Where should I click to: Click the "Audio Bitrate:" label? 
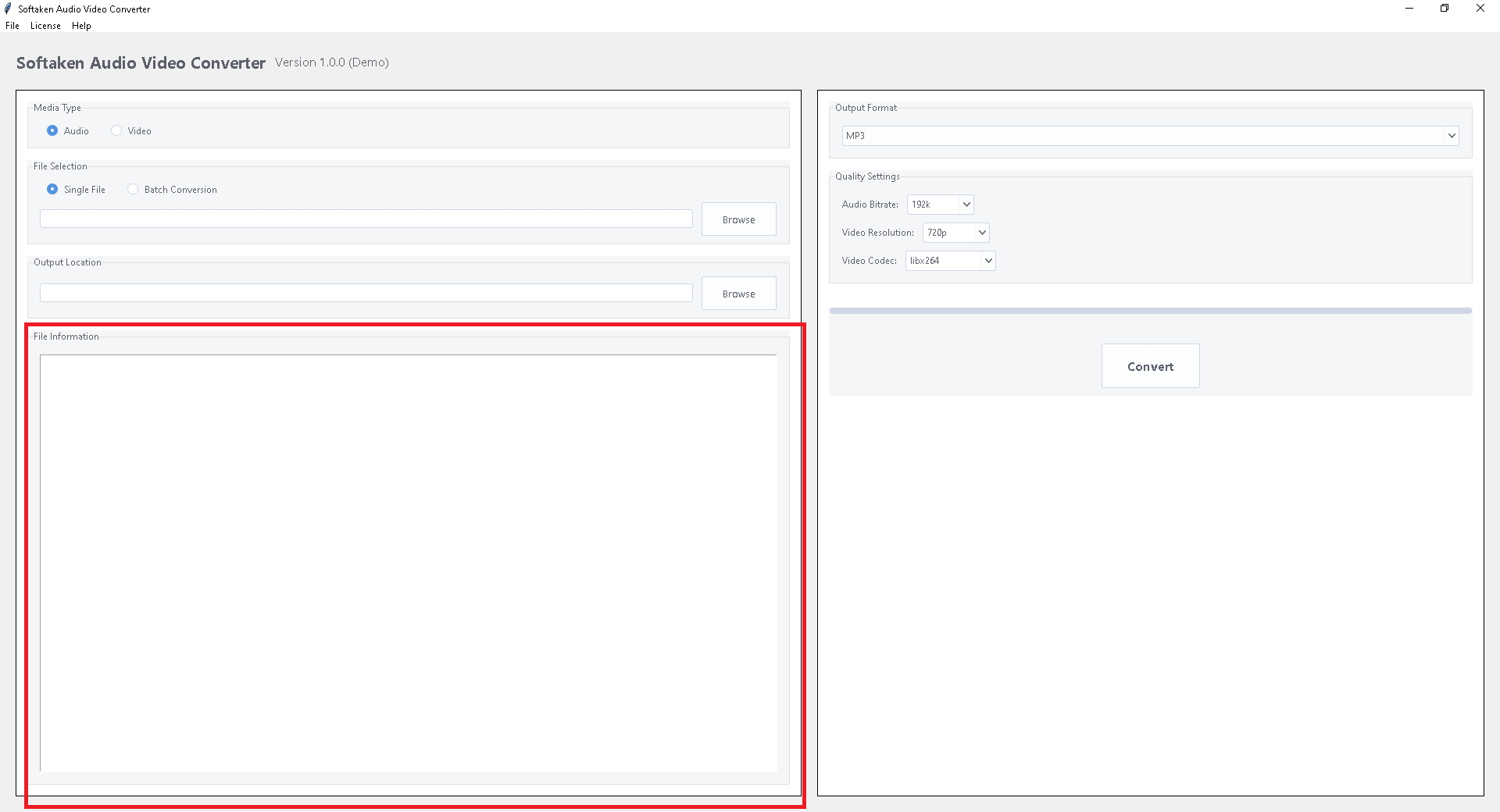click(x=870, y=205)
